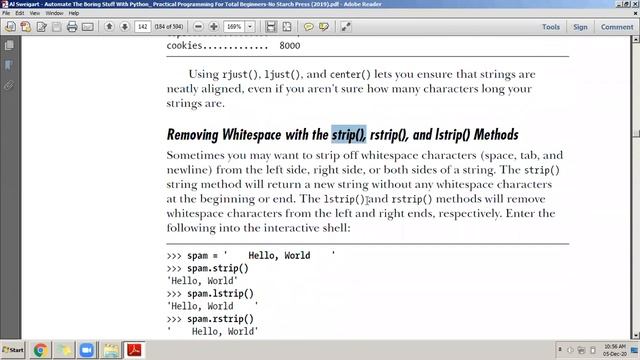Open the Sign pane
The height and width of the screenshot is (360, 640).
(580, 27)
